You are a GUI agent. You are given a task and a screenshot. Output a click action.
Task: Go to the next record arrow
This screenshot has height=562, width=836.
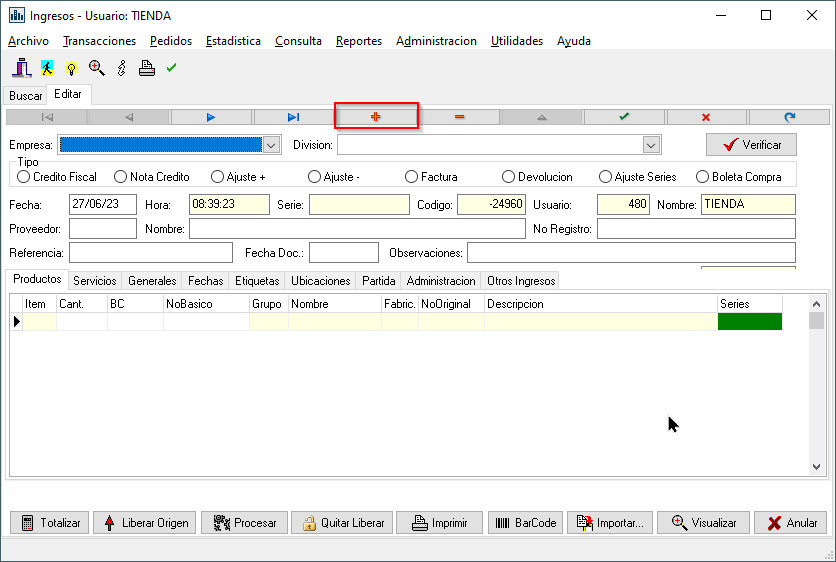211,117
